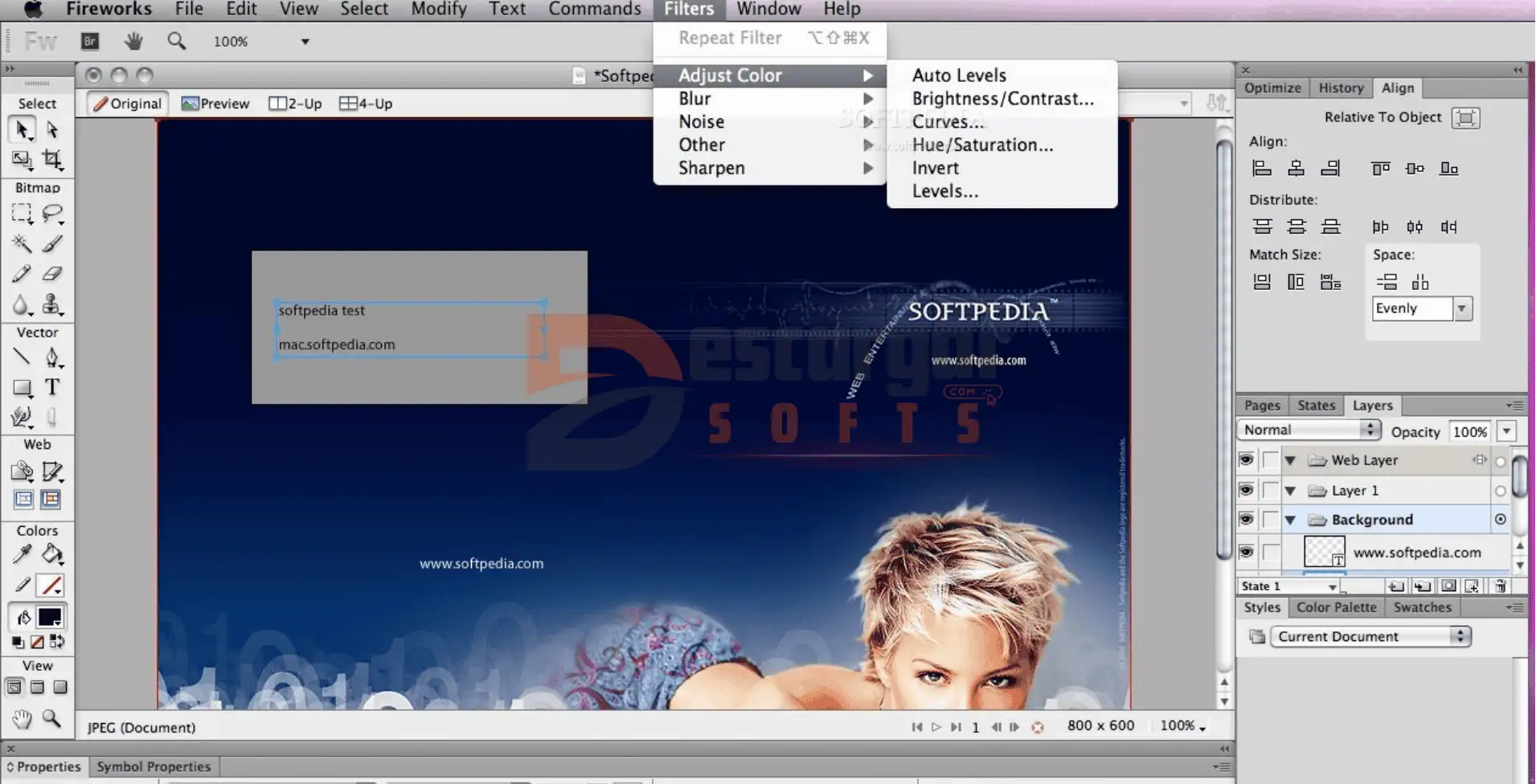Select the Freeform tool
1536x784 pixels.
[x=22, y=417]
